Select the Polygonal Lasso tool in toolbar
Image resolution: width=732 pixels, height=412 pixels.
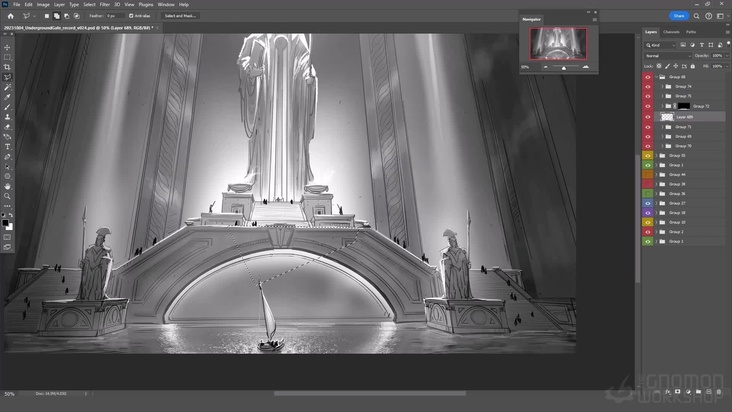coord(7,77)
